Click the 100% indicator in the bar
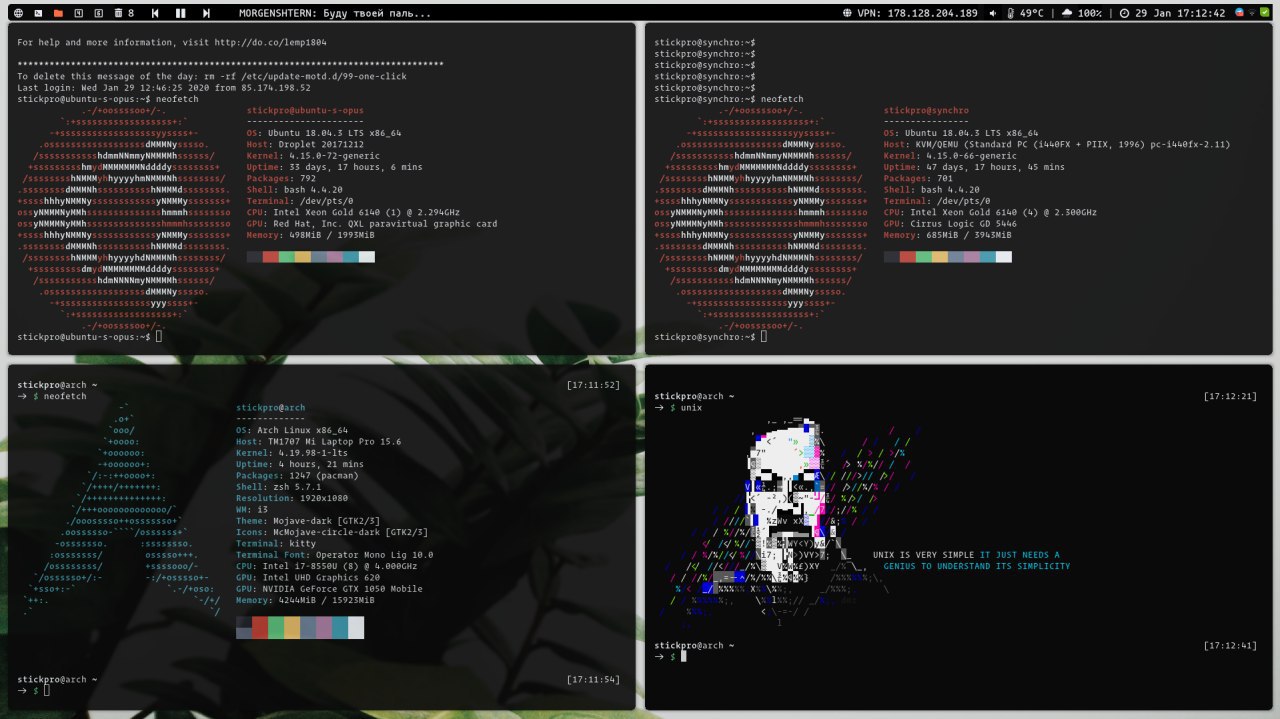 pyautogui.click(x=1090, y=13)
